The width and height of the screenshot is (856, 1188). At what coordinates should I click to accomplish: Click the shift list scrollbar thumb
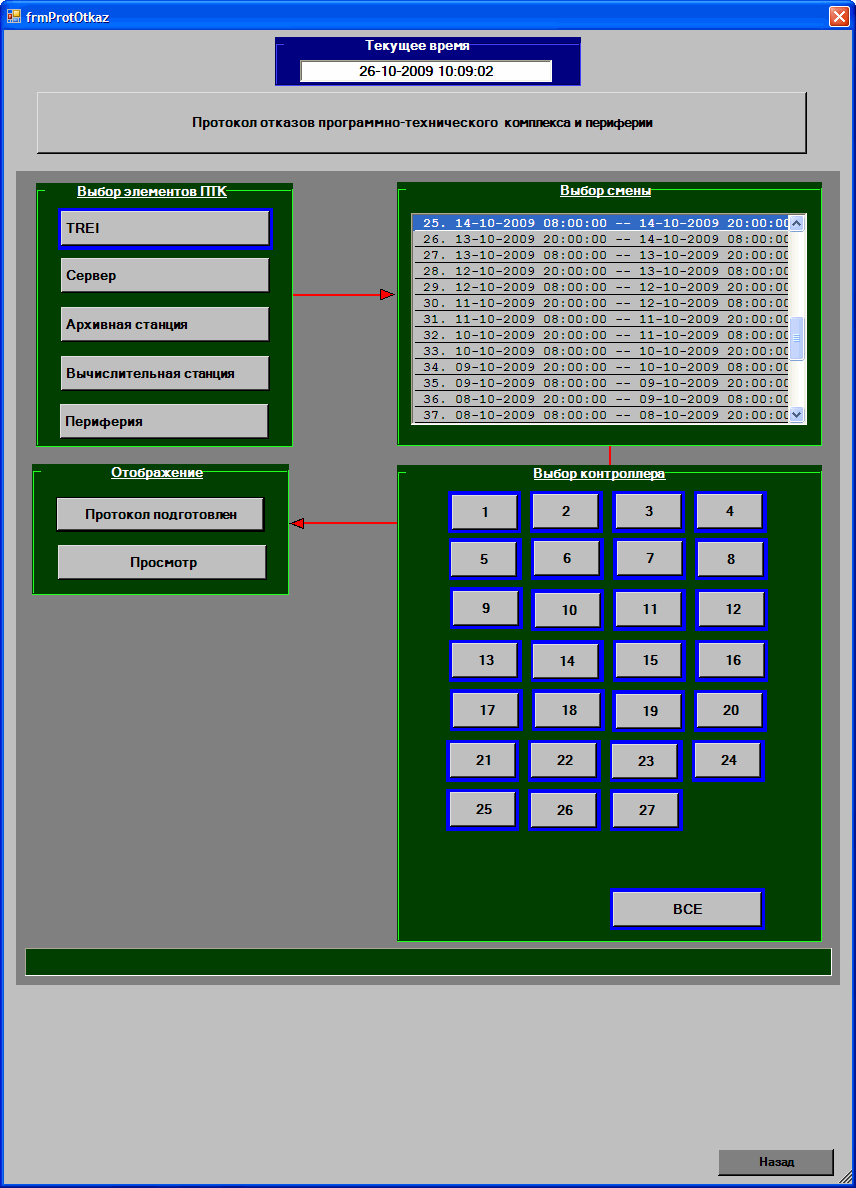pos(796,339)
